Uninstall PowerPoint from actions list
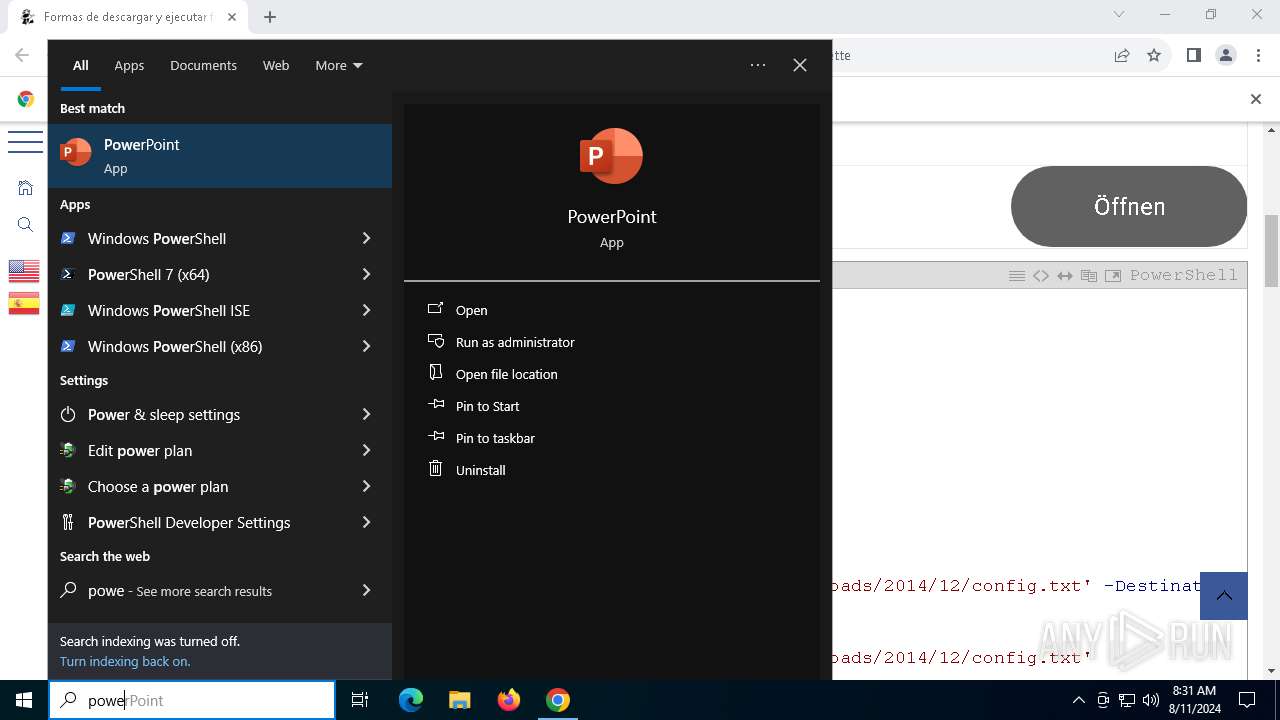1280x720 pixels. 480,470
